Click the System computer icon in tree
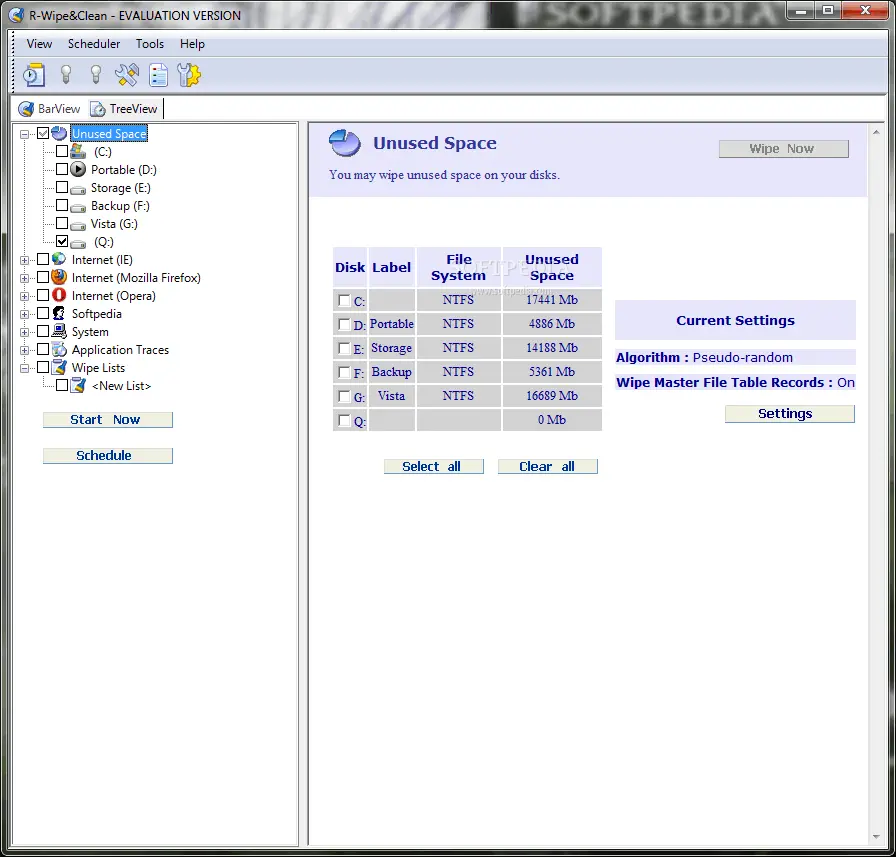 (59, 331)
